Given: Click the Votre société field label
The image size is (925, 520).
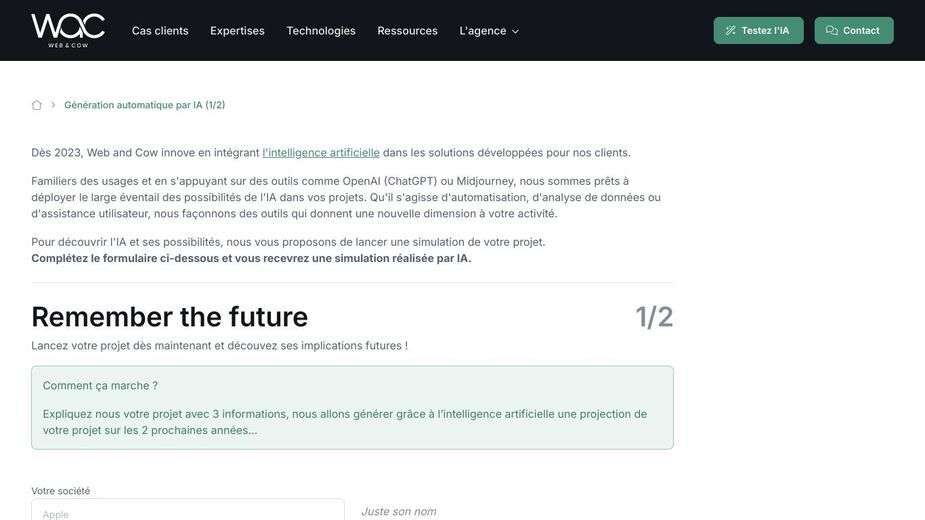Looking at the screenshot, I should (61, 491).
